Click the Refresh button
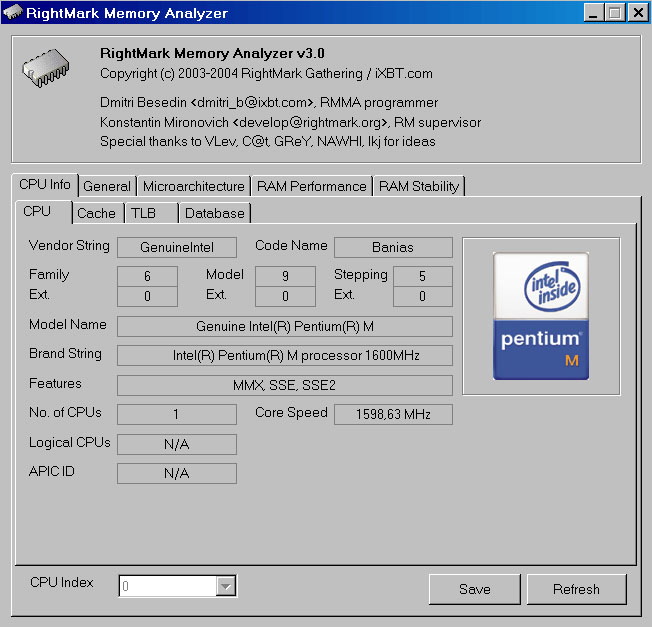The width and height of the screenshot is (652, 627). 576,589
